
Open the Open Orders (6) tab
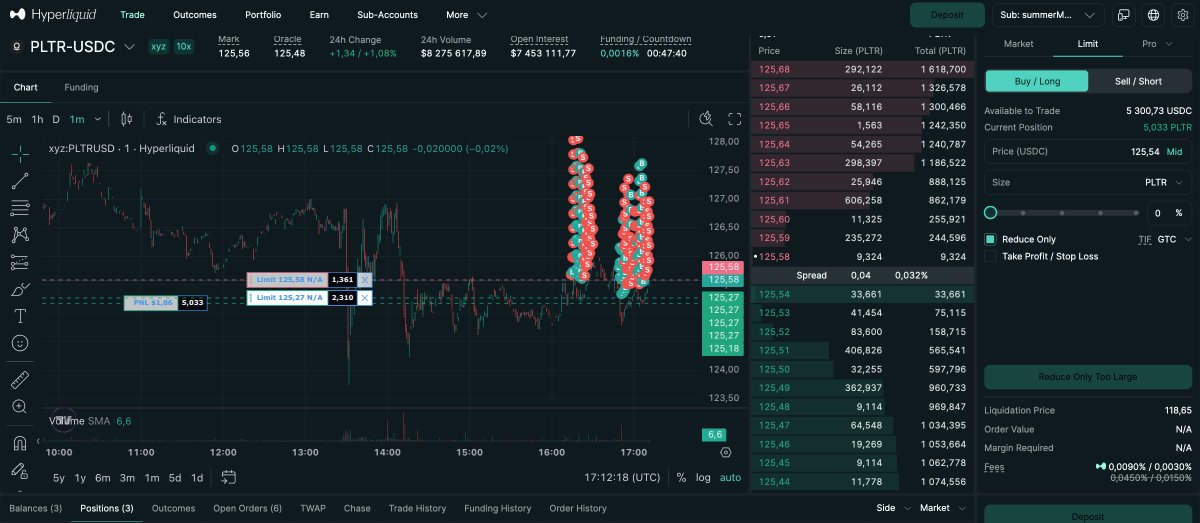point(247,508)
